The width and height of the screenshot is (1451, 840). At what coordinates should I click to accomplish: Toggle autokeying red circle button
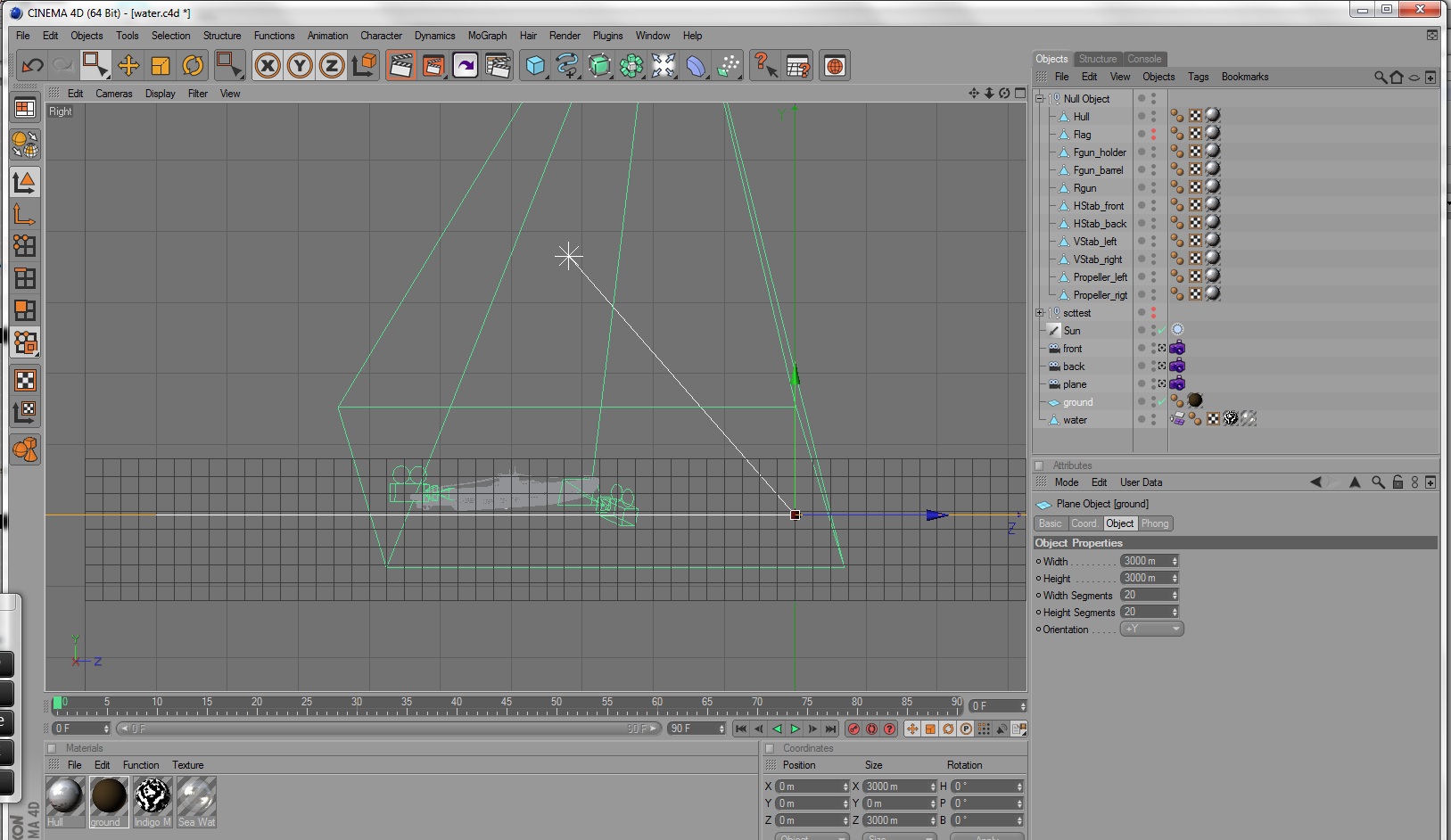pyautogui.click(x=871, y=729)
